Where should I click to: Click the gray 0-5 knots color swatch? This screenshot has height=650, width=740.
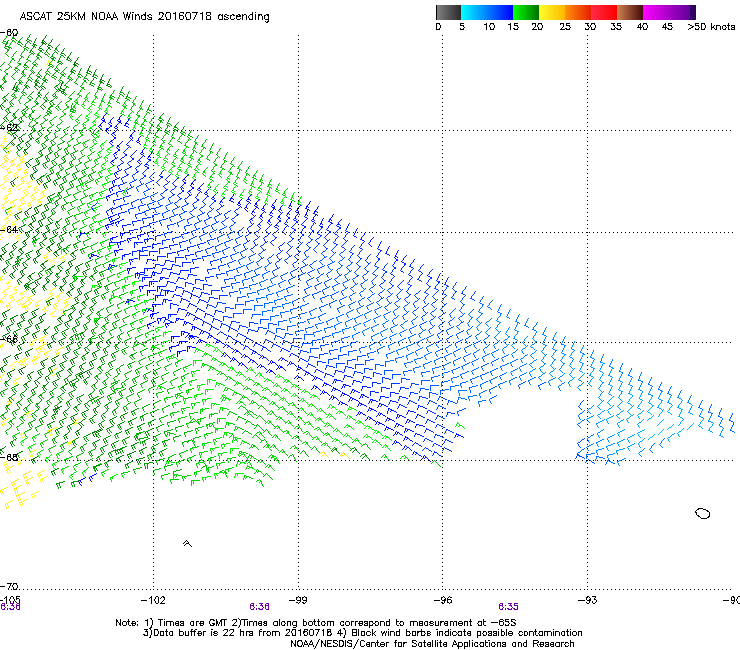[x=448, y=12]
